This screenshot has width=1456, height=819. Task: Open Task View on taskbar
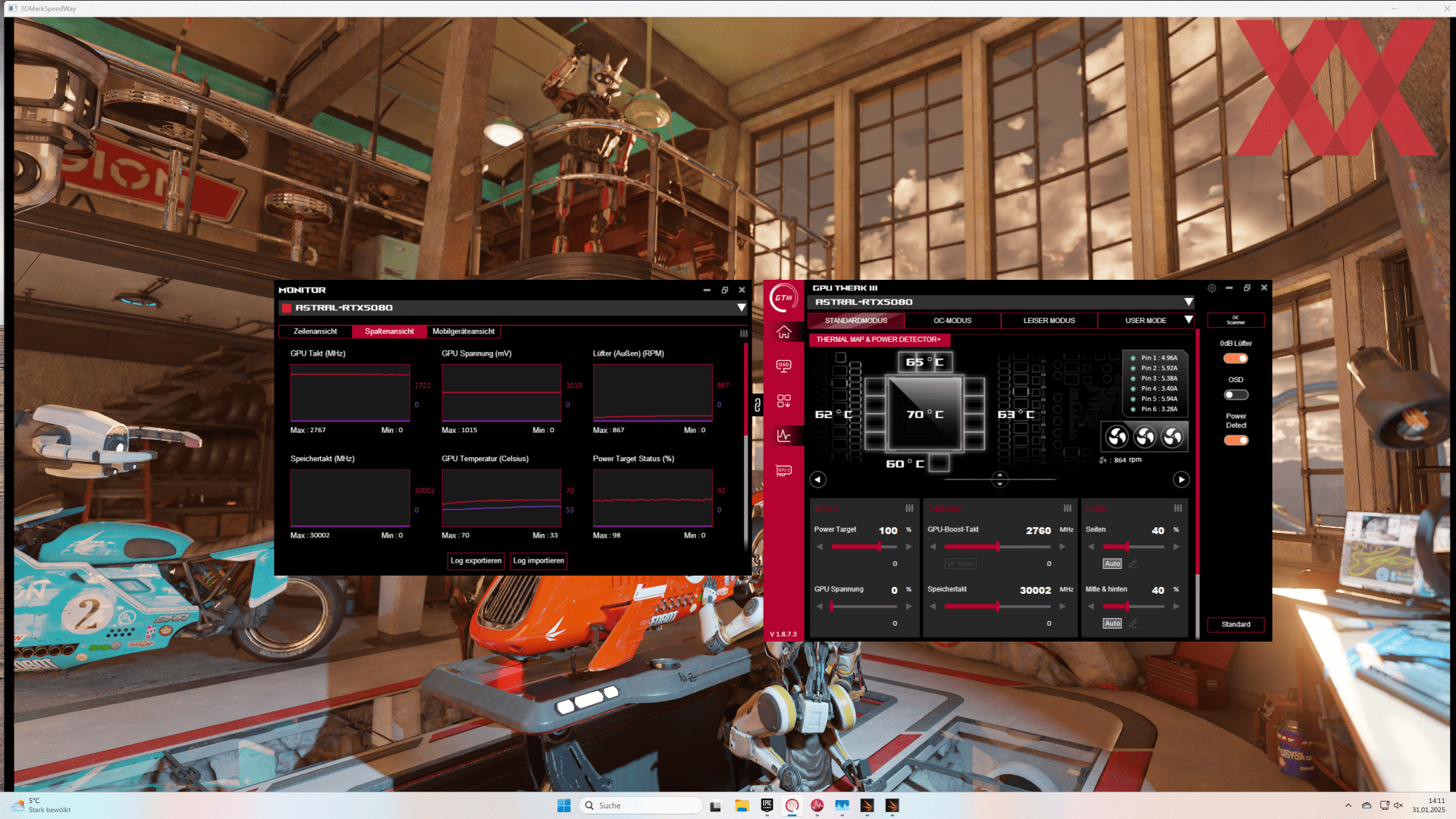tap(715, 805)
